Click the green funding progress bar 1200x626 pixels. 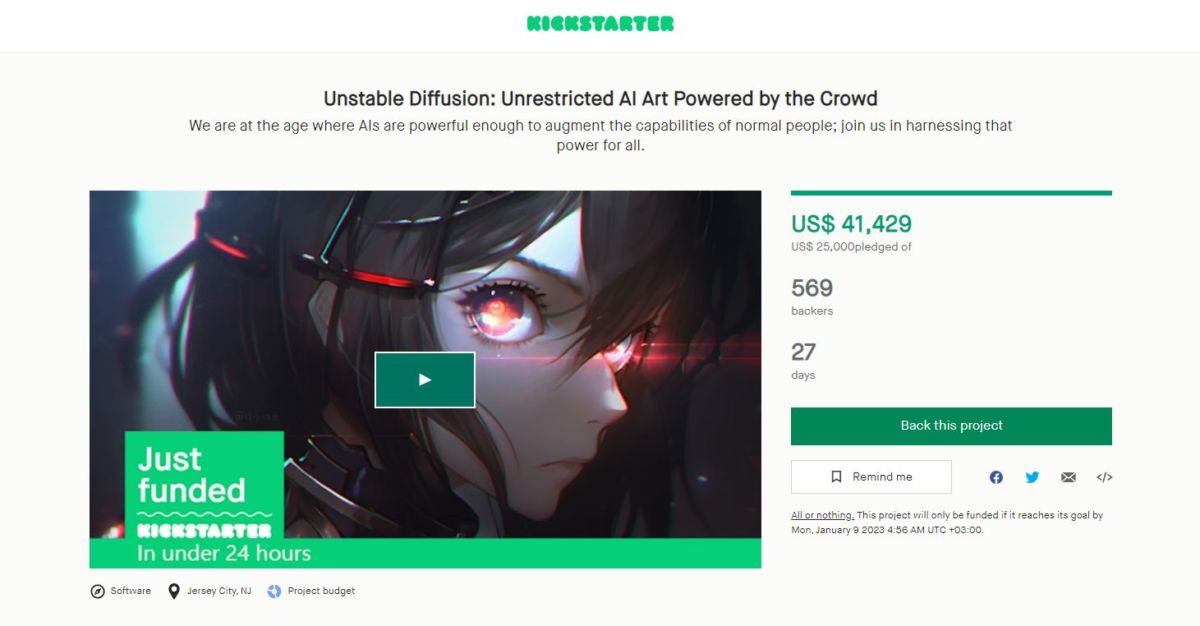tap(951, 193)
